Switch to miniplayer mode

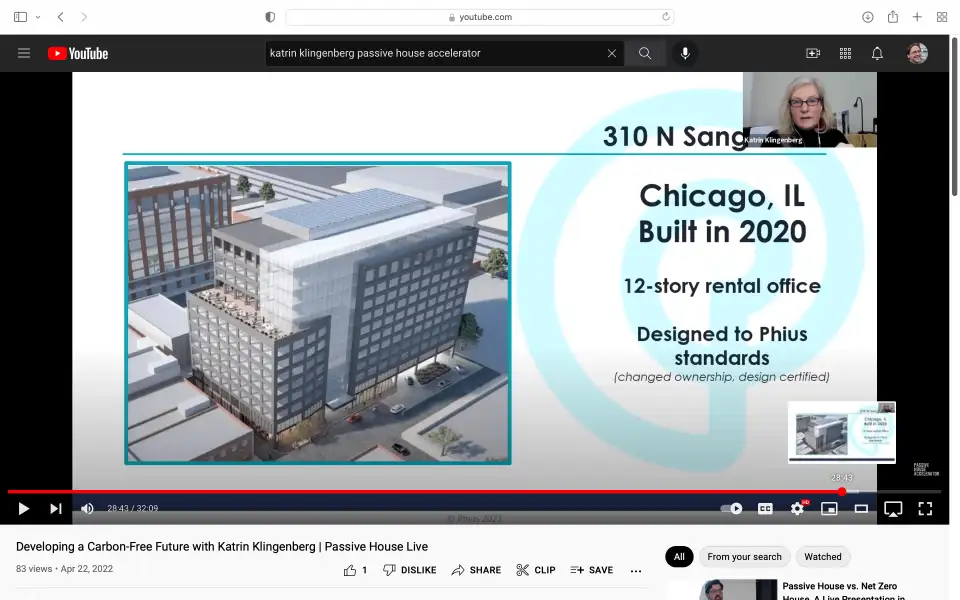tap(829, 508)
